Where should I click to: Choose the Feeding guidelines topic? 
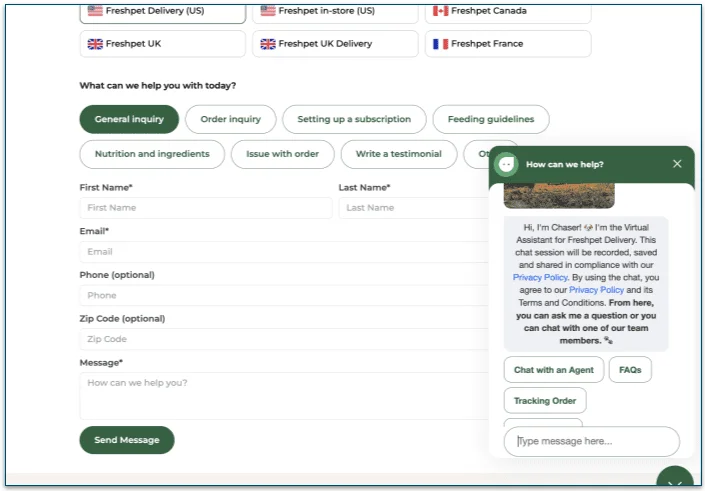(491, 119)
